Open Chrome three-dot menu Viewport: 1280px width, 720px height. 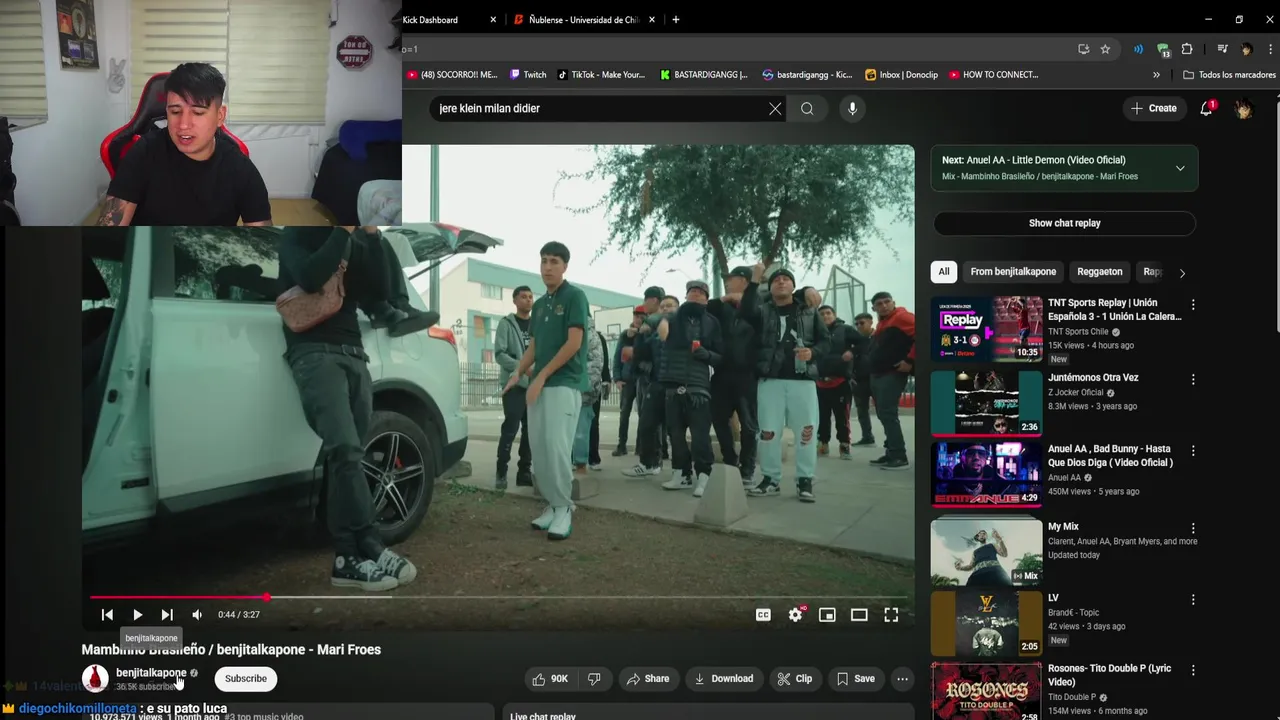(x=1269, y=49)
